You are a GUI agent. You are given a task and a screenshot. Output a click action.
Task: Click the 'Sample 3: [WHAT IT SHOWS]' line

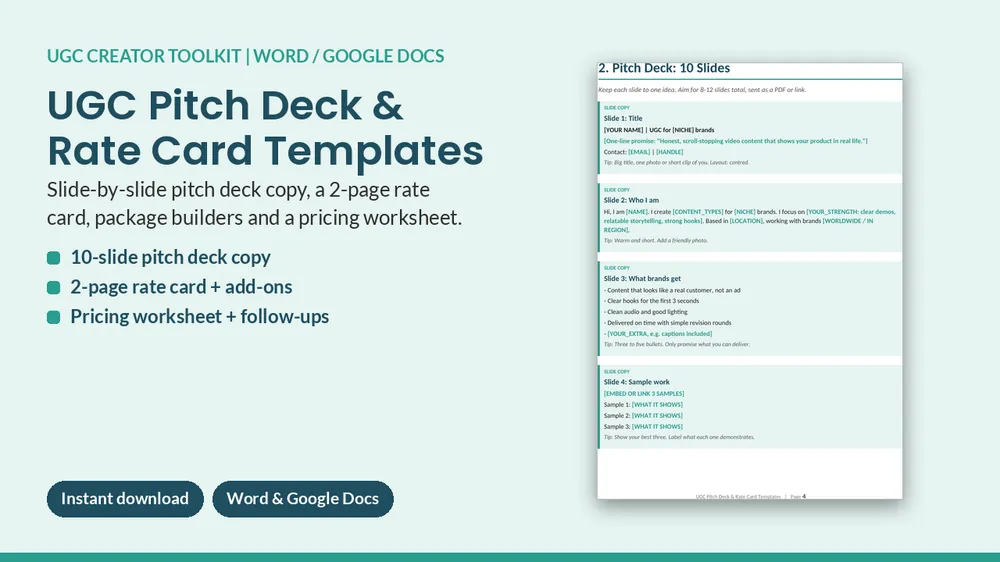point(643,427)
